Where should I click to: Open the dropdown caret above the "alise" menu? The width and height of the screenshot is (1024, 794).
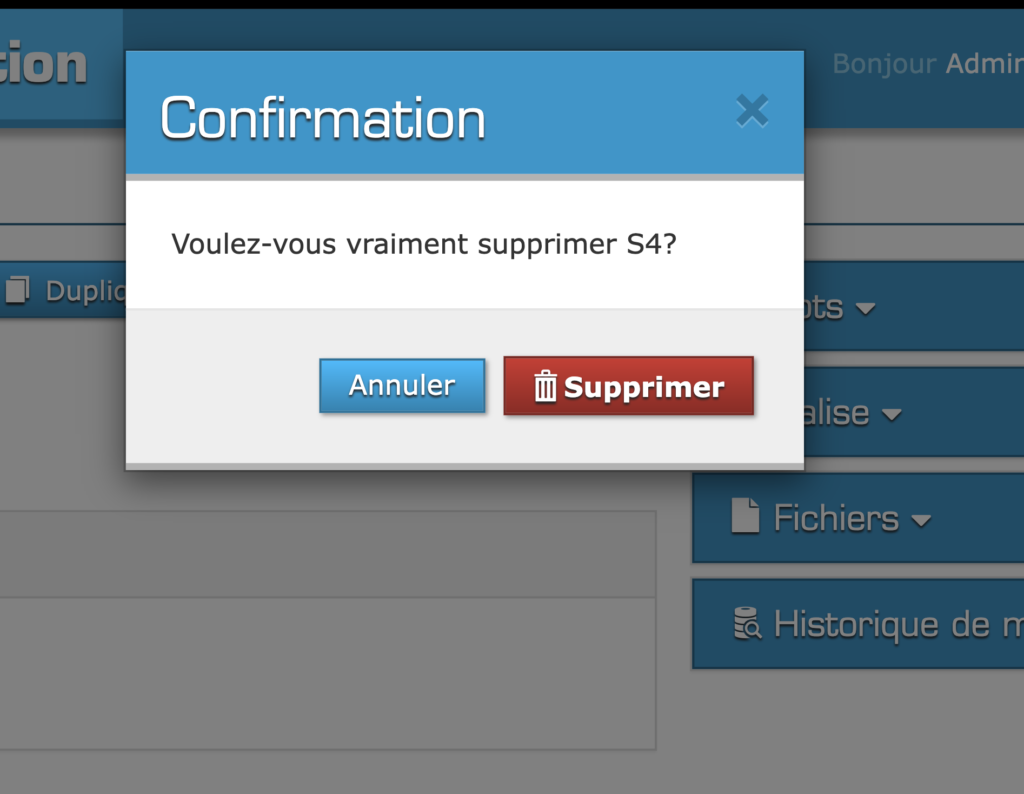[x=865, y=308]
